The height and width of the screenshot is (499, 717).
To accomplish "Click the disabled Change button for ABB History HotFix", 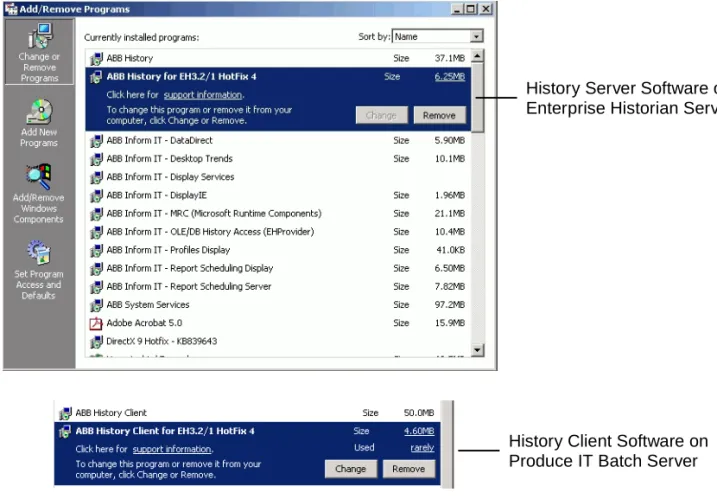I will (x=381, y=115).
